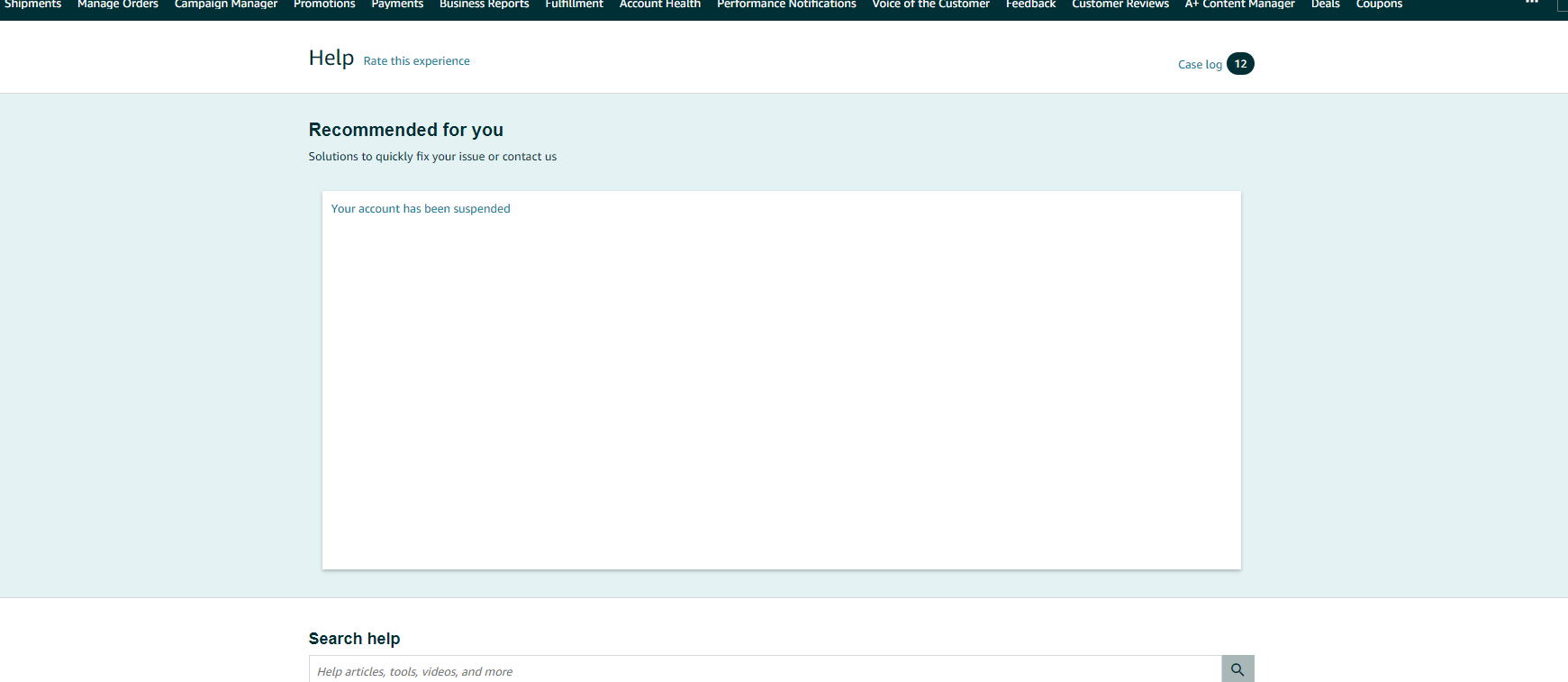Open Performance Notifications
Screen dimensions: 1568x682
coord(786,5)
